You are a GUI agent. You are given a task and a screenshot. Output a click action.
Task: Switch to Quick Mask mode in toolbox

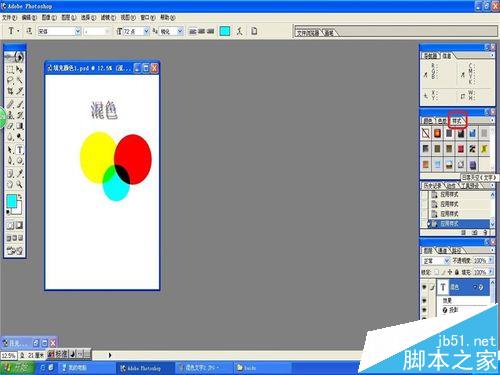point(19,226)
